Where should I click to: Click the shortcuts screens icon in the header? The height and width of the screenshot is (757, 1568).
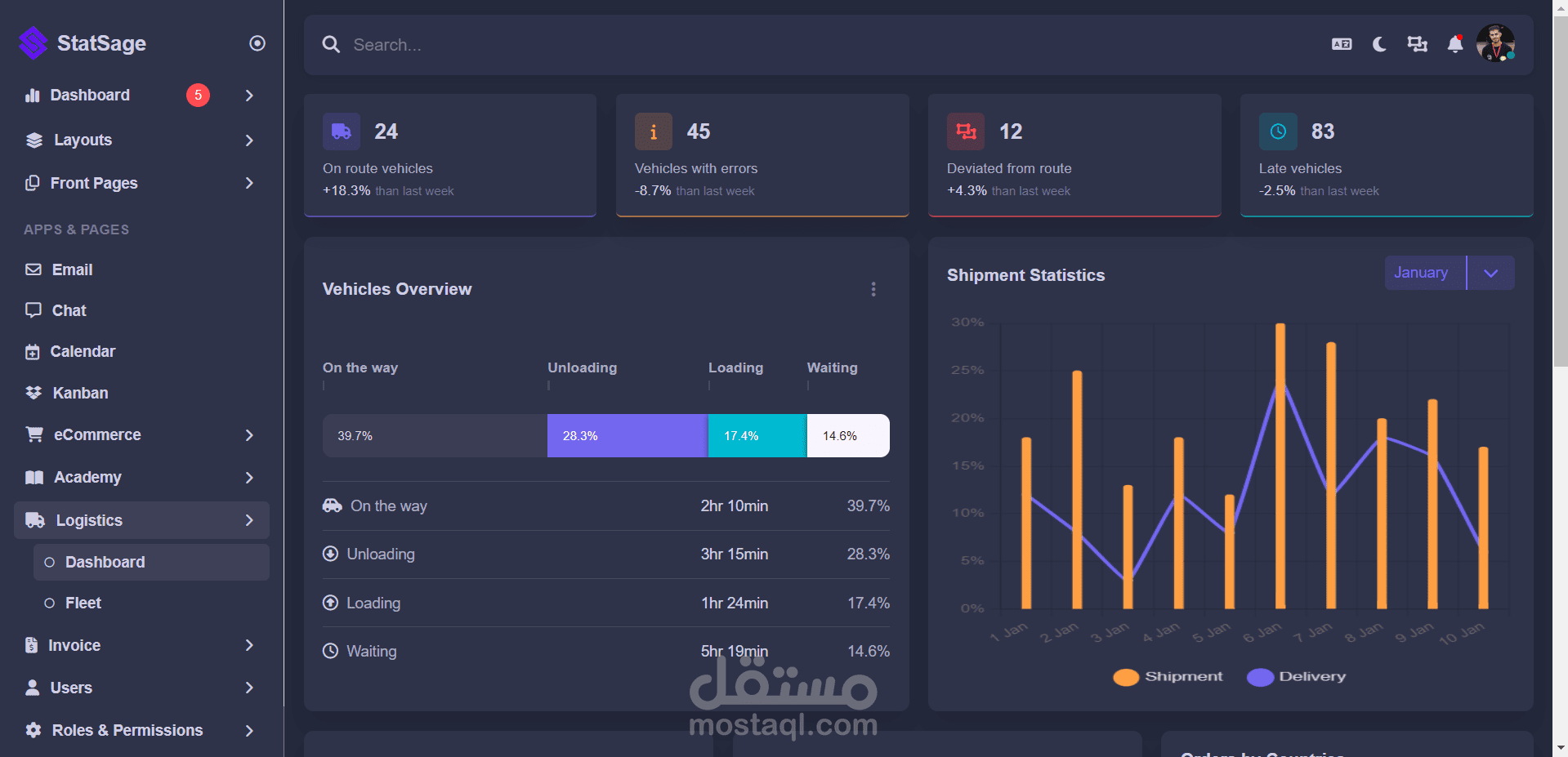[1417, 44]
